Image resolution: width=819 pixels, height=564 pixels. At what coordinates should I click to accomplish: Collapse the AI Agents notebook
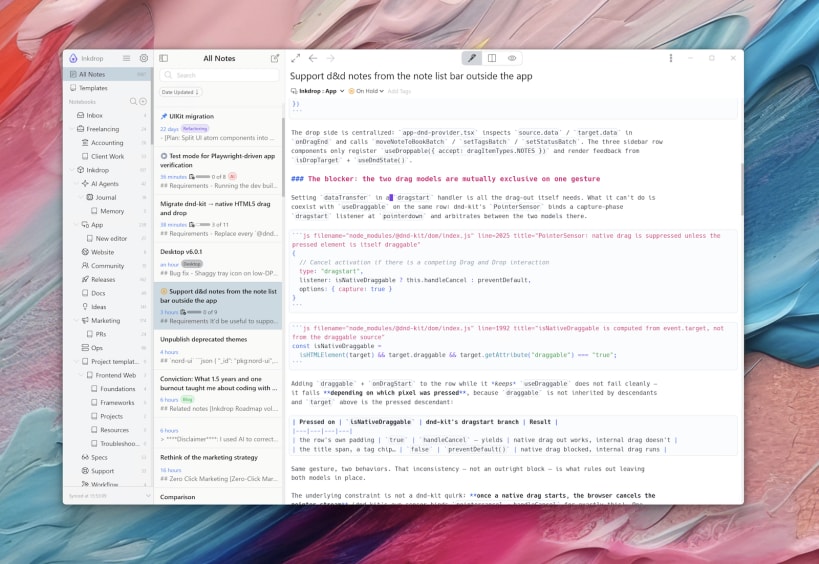pyautogui.click(x=77, y=184)
